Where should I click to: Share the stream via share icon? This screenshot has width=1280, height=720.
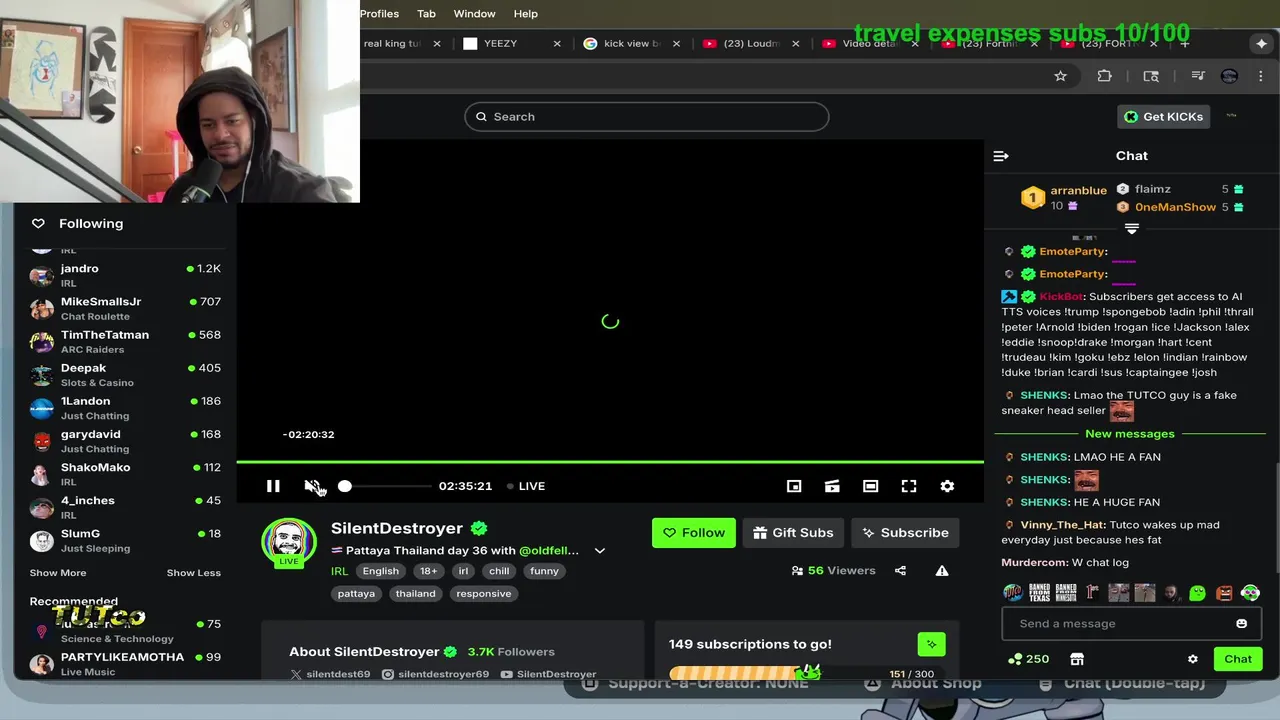tap(900, 571)
